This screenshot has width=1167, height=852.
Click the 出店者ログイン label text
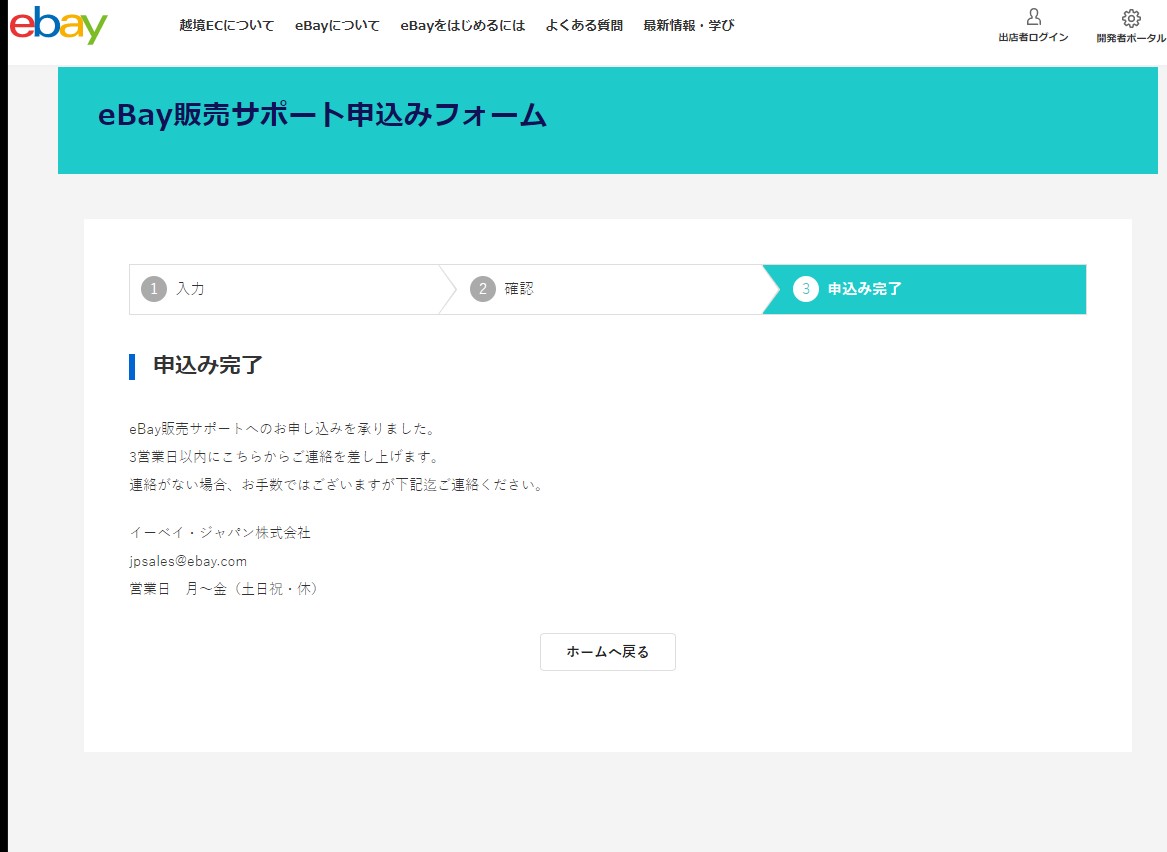[1033, 37]
